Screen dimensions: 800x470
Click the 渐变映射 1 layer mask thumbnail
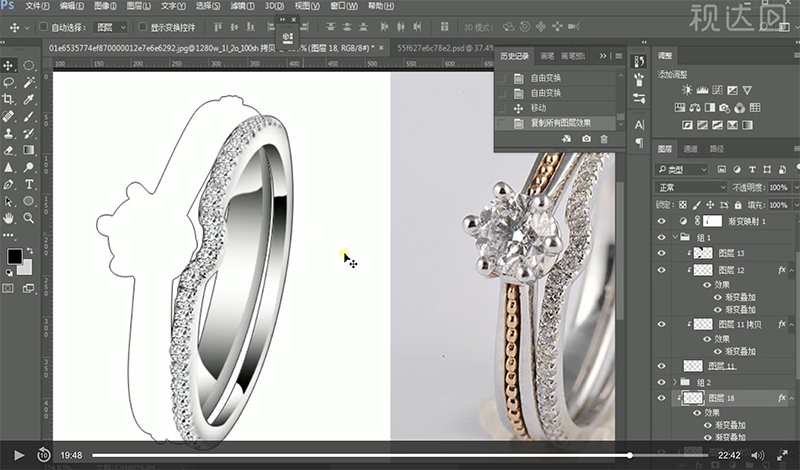[712, 221]
